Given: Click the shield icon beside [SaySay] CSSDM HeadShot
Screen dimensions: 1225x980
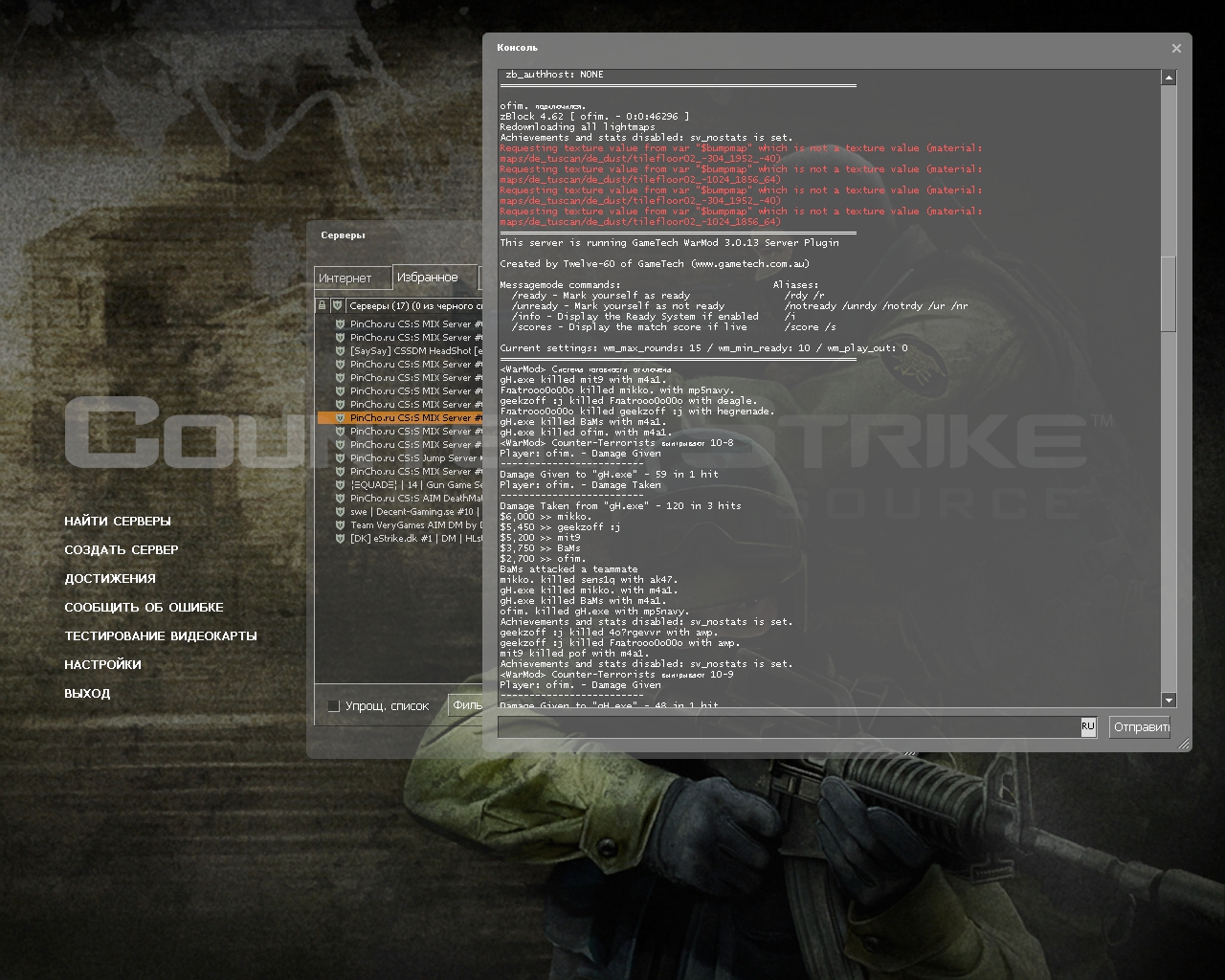Looking at the screenshot, I should point(340,351).
